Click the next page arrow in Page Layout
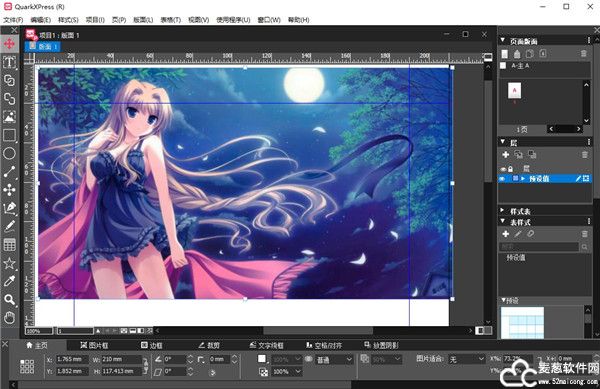 point(579,129)
